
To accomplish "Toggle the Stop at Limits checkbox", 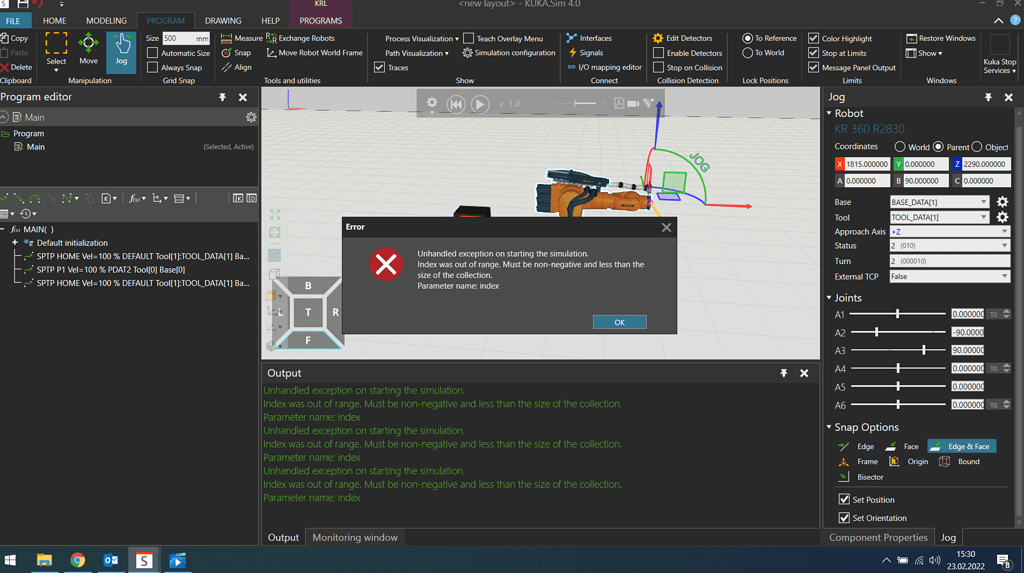I will (x=813, y=53).
